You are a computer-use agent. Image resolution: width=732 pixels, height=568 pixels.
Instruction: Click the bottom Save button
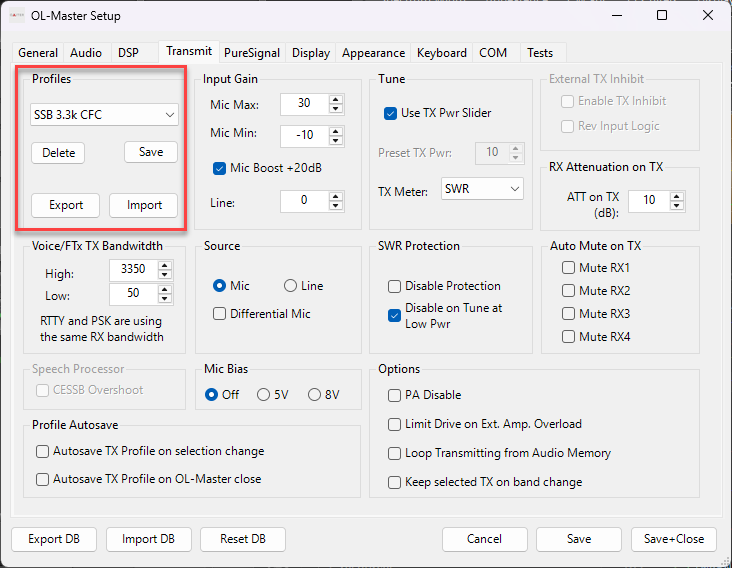[x=579, y=539]
